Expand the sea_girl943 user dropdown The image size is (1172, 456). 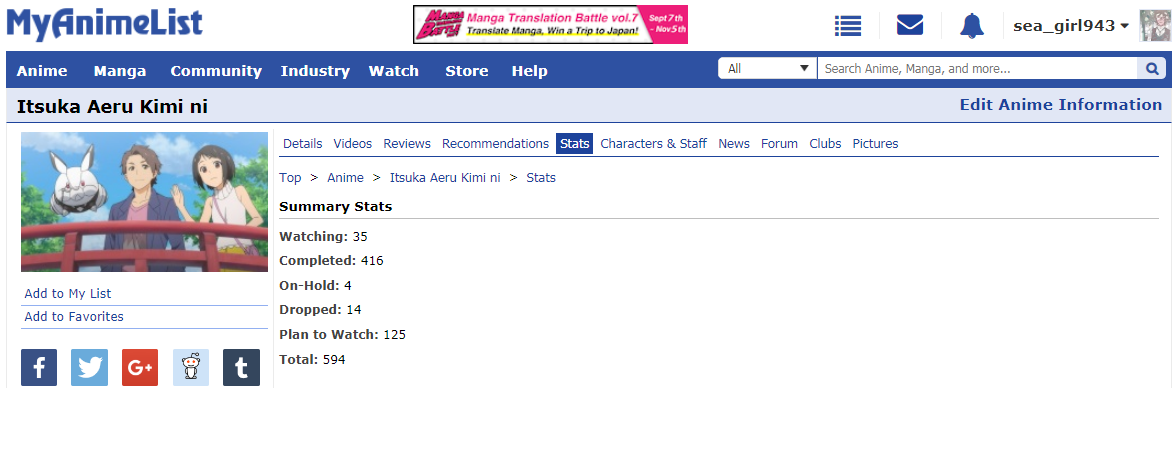1070,25
